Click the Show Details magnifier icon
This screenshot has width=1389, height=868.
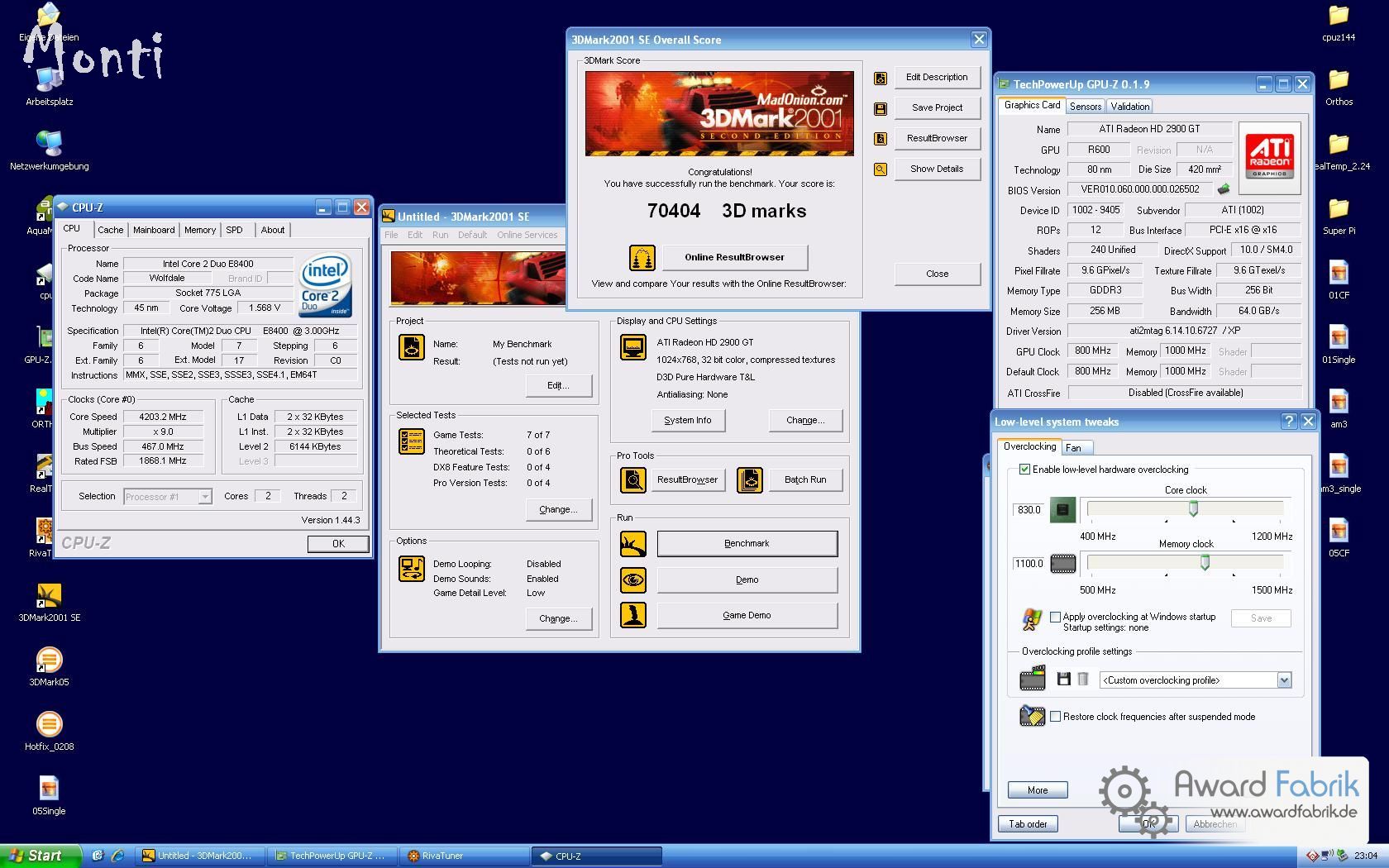coord(881,169)
